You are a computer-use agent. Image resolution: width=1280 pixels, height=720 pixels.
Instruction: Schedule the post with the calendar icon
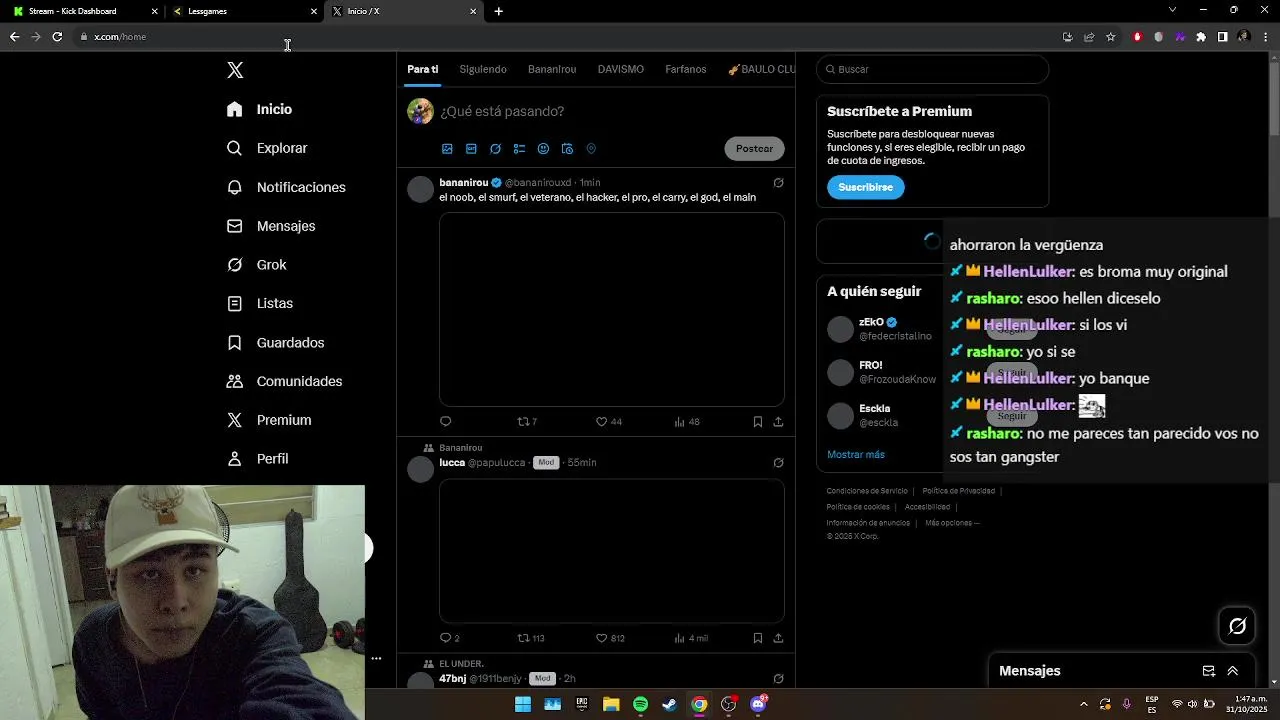pyautogui.click(x=567, y=149)
